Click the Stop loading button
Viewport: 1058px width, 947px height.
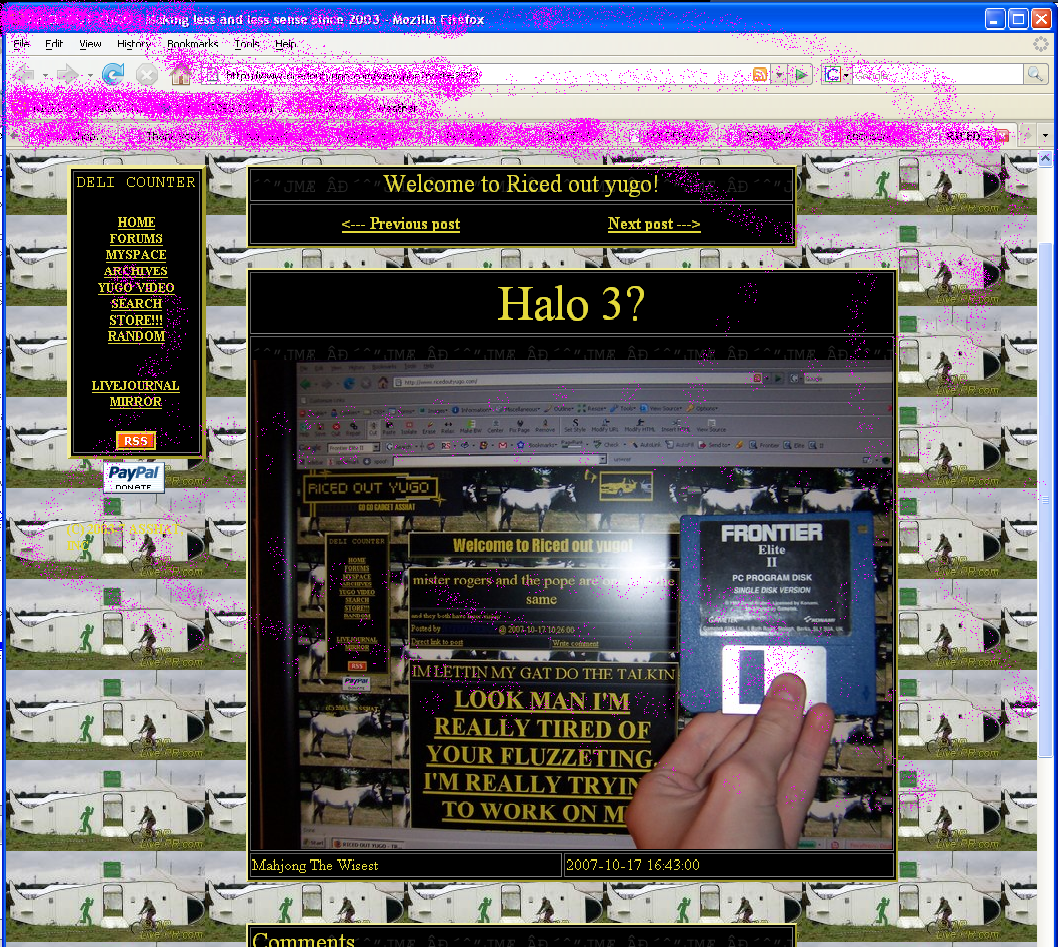click(x=146, y=74)
